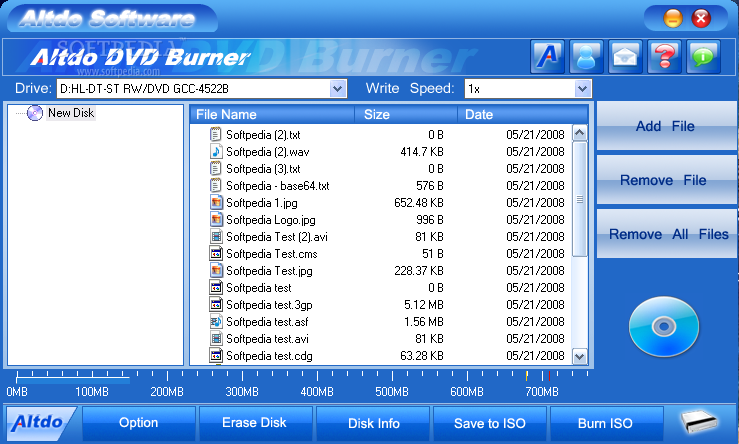This screenshot has width=739, height=444.
Task: Select file name 'Softpedia Test.cms'
Action: (x=272, y=254)
